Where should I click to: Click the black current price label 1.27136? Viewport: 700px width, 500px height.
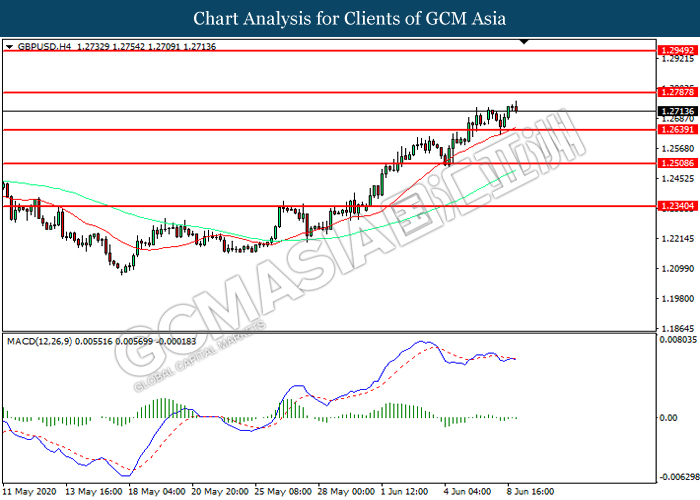tap(677, 111)
